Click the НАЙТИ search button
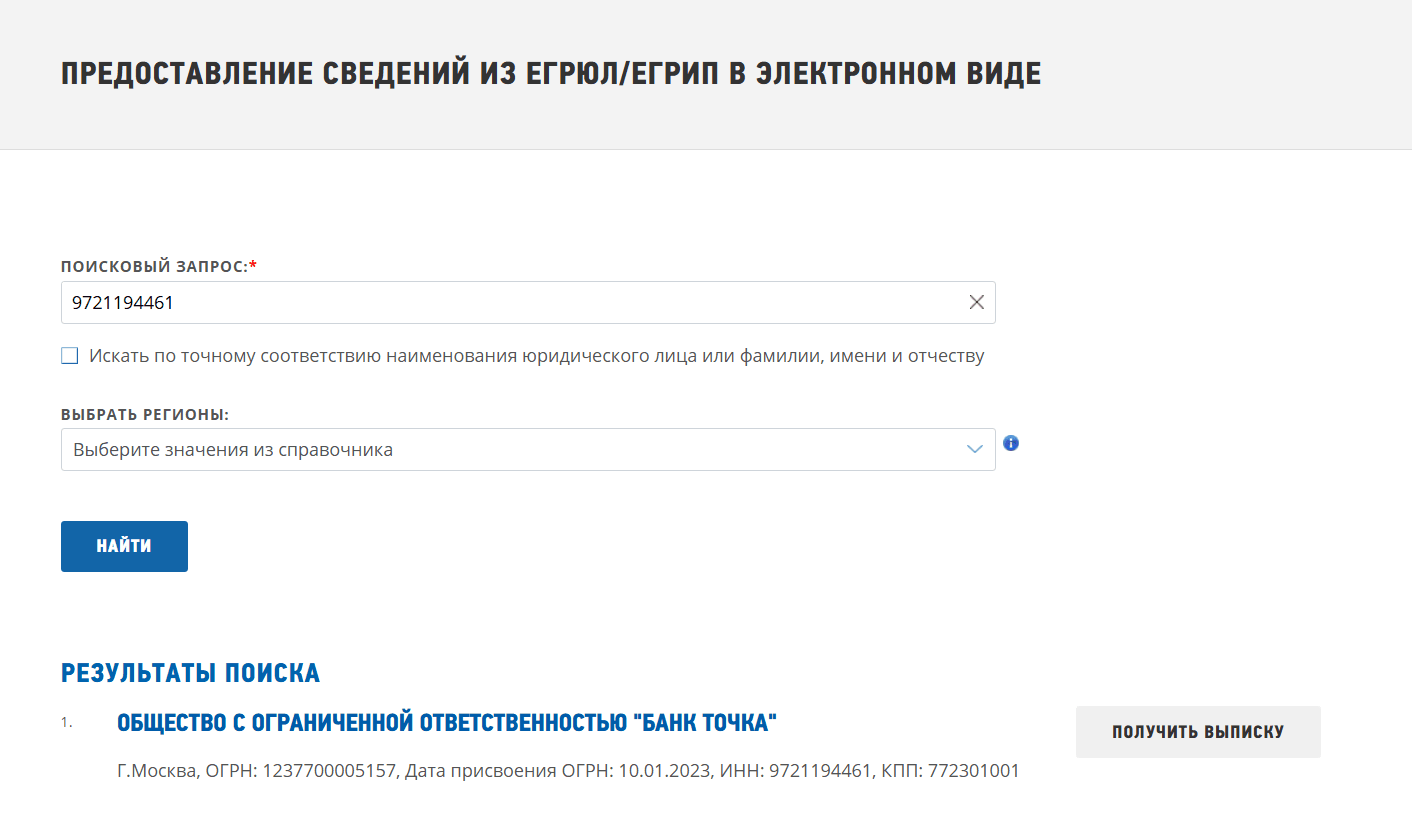Viewport: 1412px width, 834px height. click(x=124, y=546)
